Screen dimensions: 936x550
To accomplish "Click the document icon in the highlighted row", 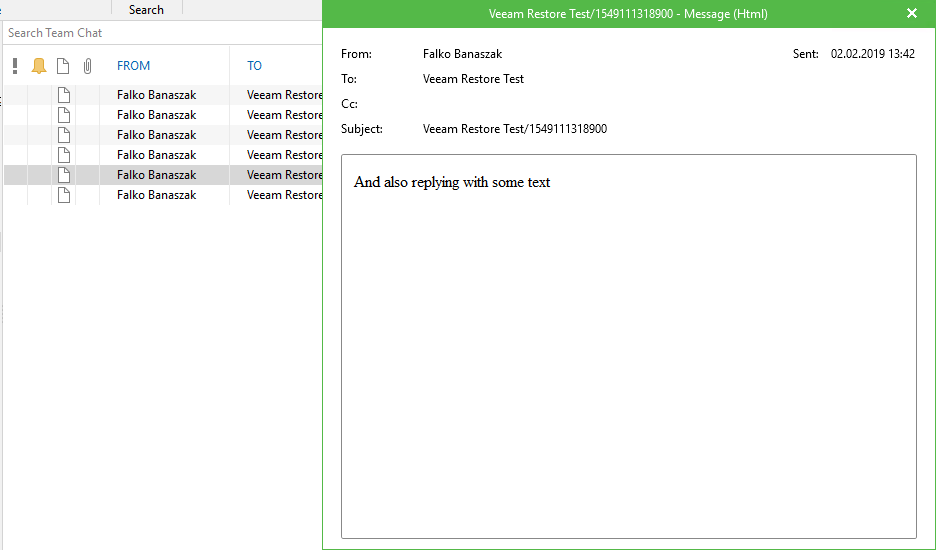I will point(64,175).
